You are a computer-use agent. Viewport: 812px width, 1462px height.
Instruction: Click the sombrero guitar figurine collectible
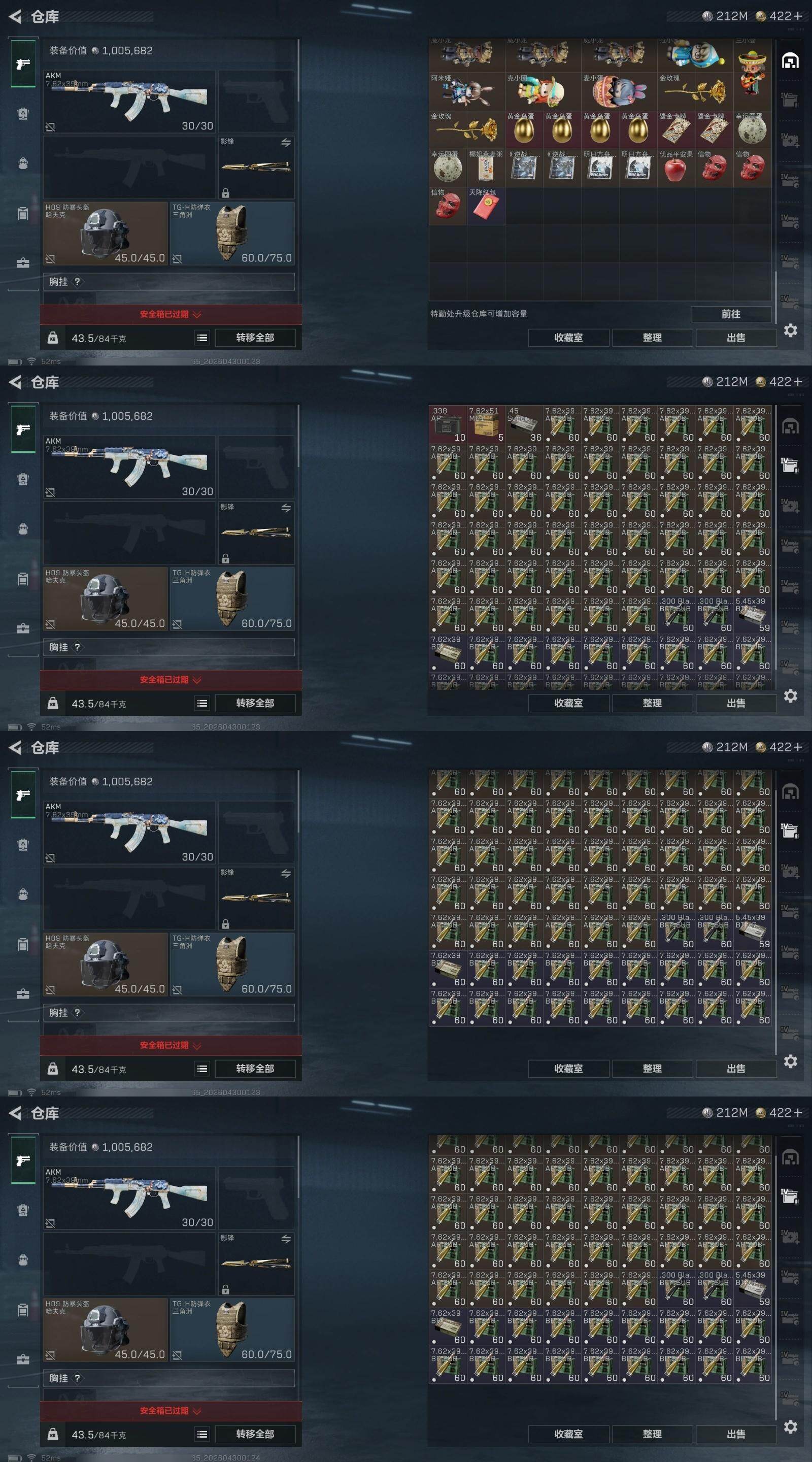[753, 74]
